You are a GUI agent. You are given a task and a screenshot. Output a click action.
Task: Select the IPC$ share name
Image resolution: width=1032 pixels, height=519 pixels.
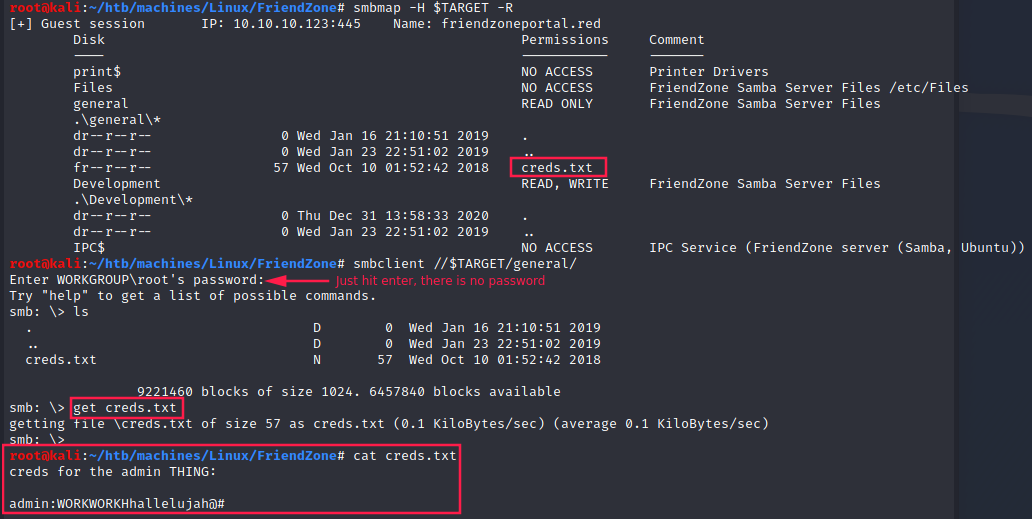tap(89, 248)
